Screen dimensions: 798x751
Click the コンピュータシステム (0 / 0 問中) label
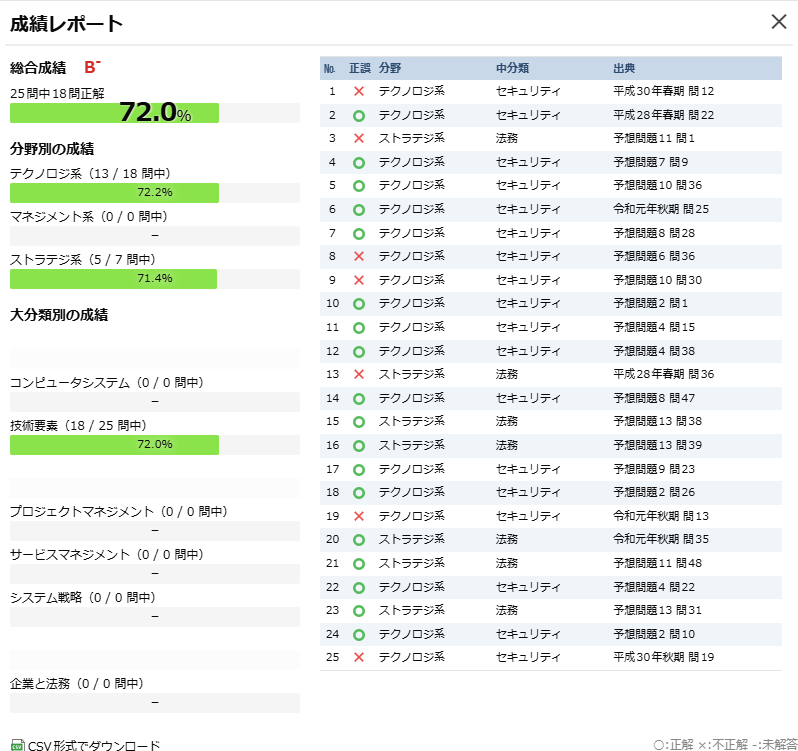(107, 382)
